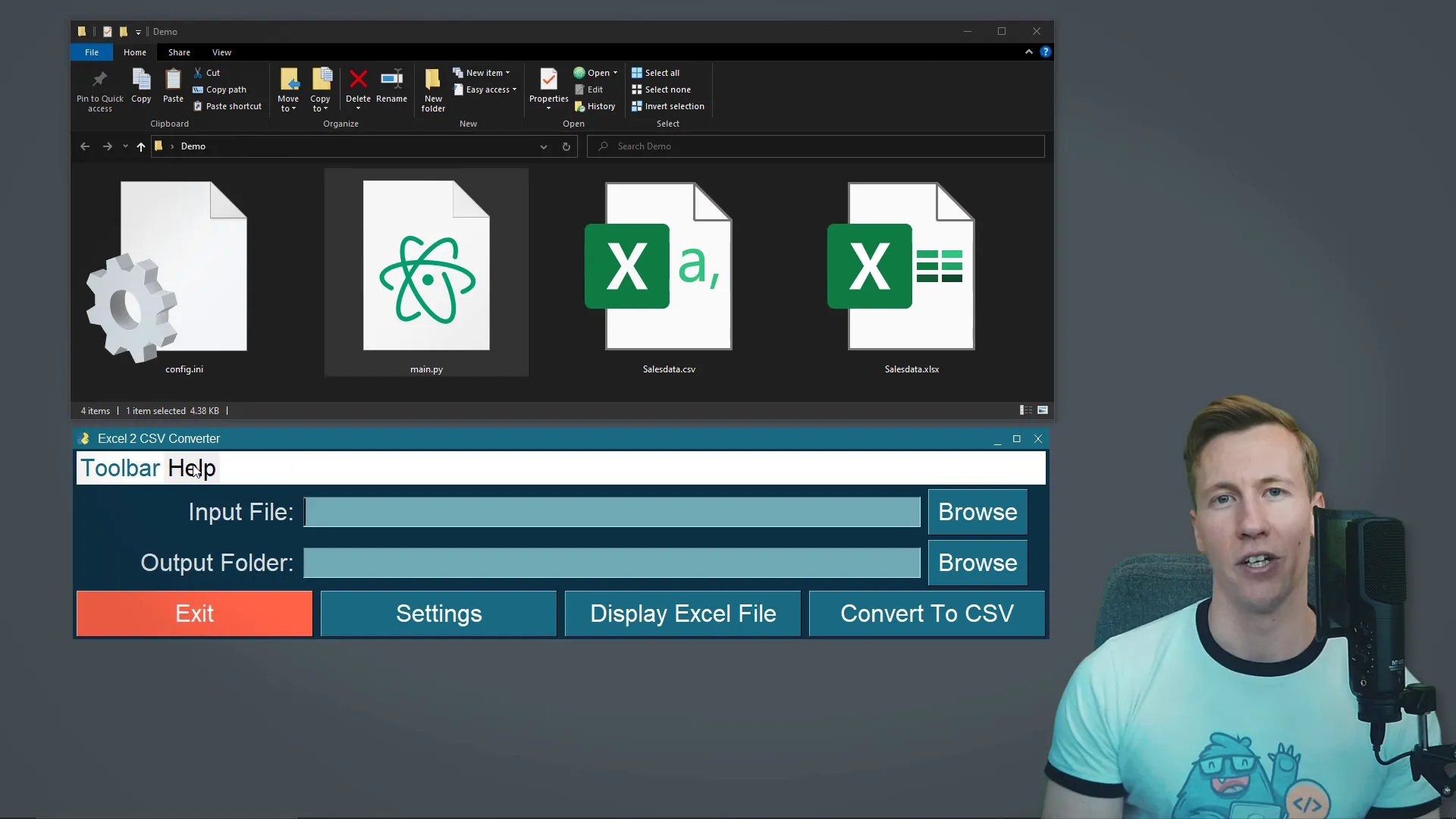This screenshot has width=1456, height=819.
Task: Open the New item dropdown
Action: 483,72
